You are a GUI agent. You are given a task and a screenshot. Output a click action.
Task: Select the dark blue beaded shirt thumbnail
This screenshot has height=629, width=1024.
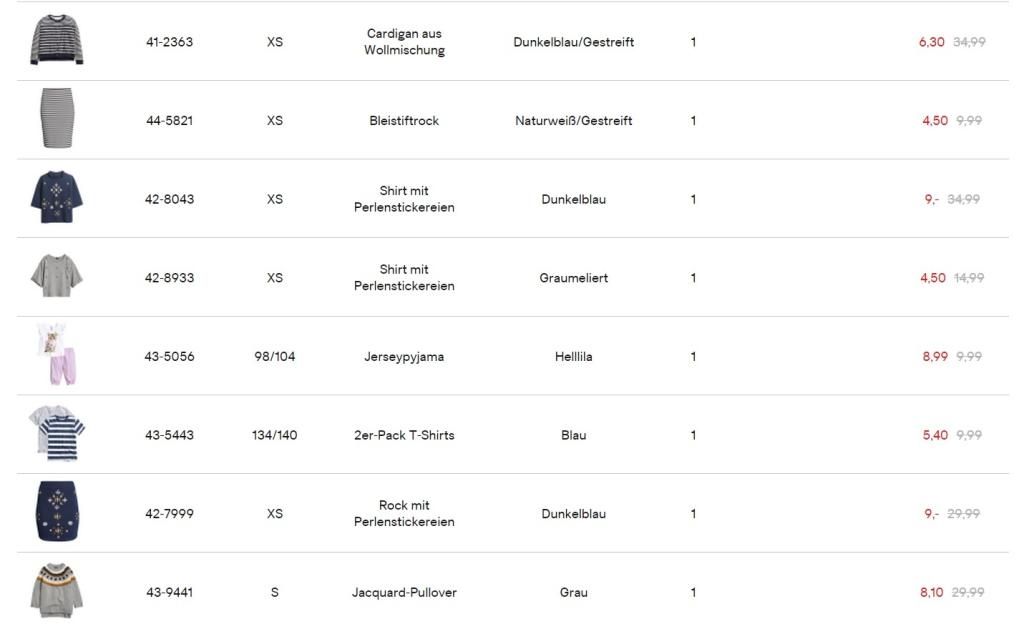(57, 197)
